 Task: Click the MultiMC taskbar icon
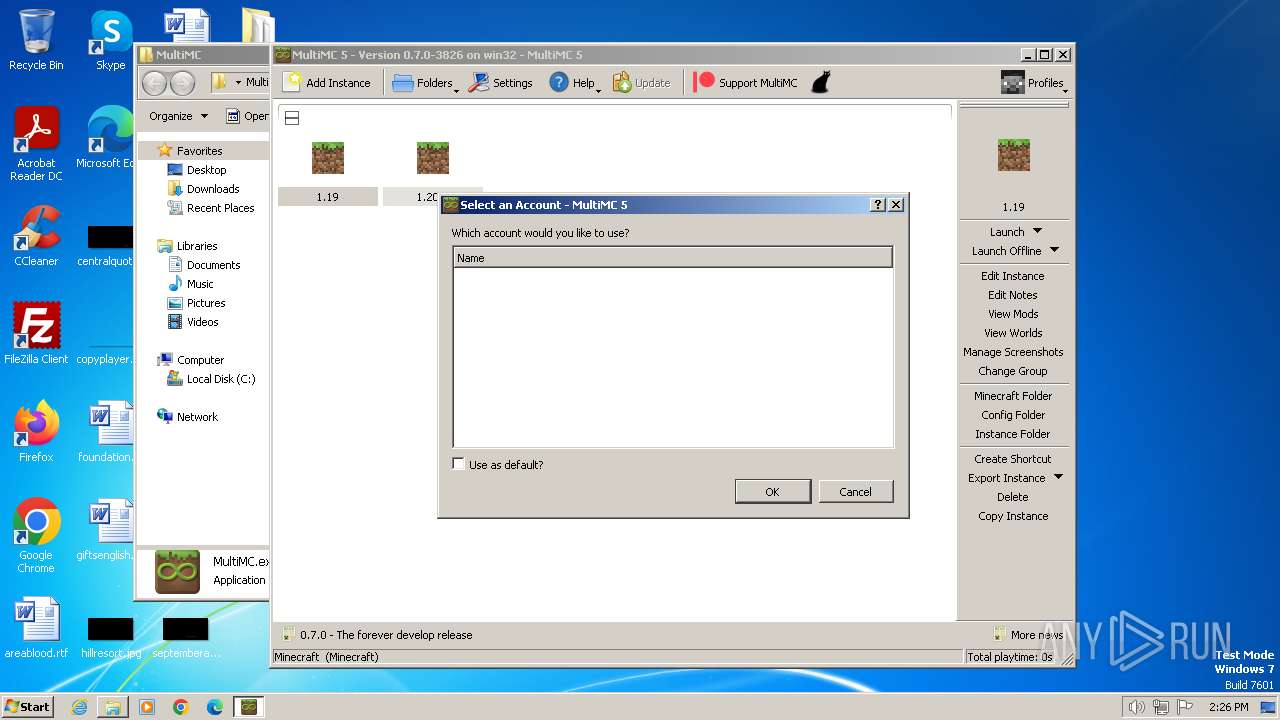point(248,706)
